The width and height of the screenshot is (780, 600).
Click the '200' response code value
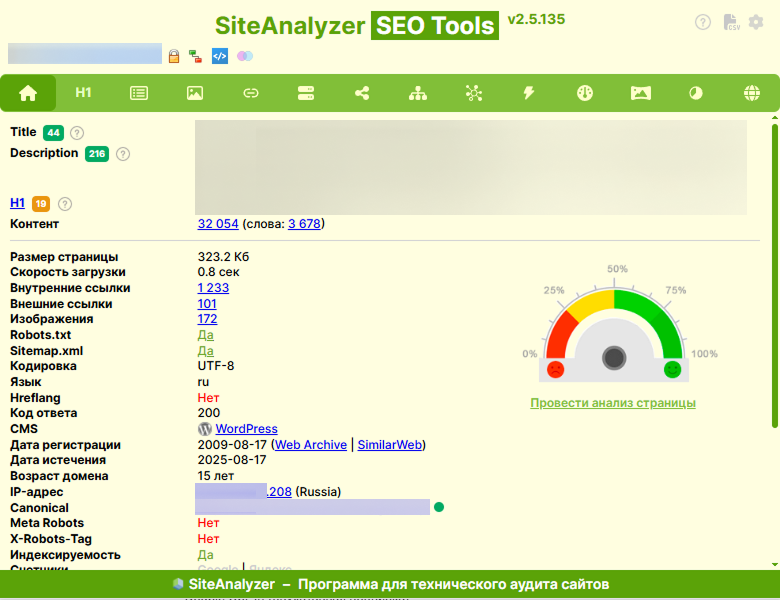tap(208, 413)
